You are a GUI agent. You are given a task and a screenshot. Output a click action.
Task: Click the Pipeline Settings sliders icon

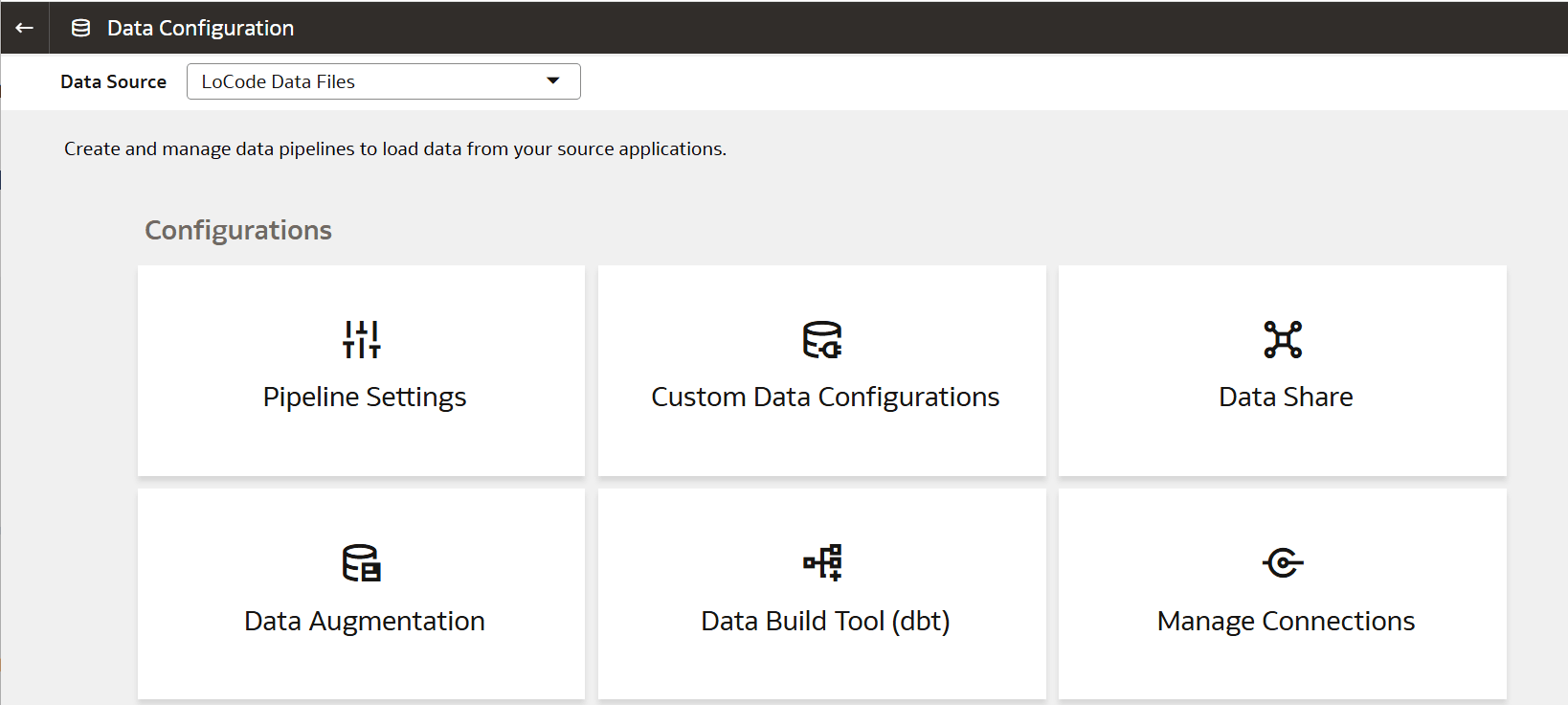(x=362, y=339)
